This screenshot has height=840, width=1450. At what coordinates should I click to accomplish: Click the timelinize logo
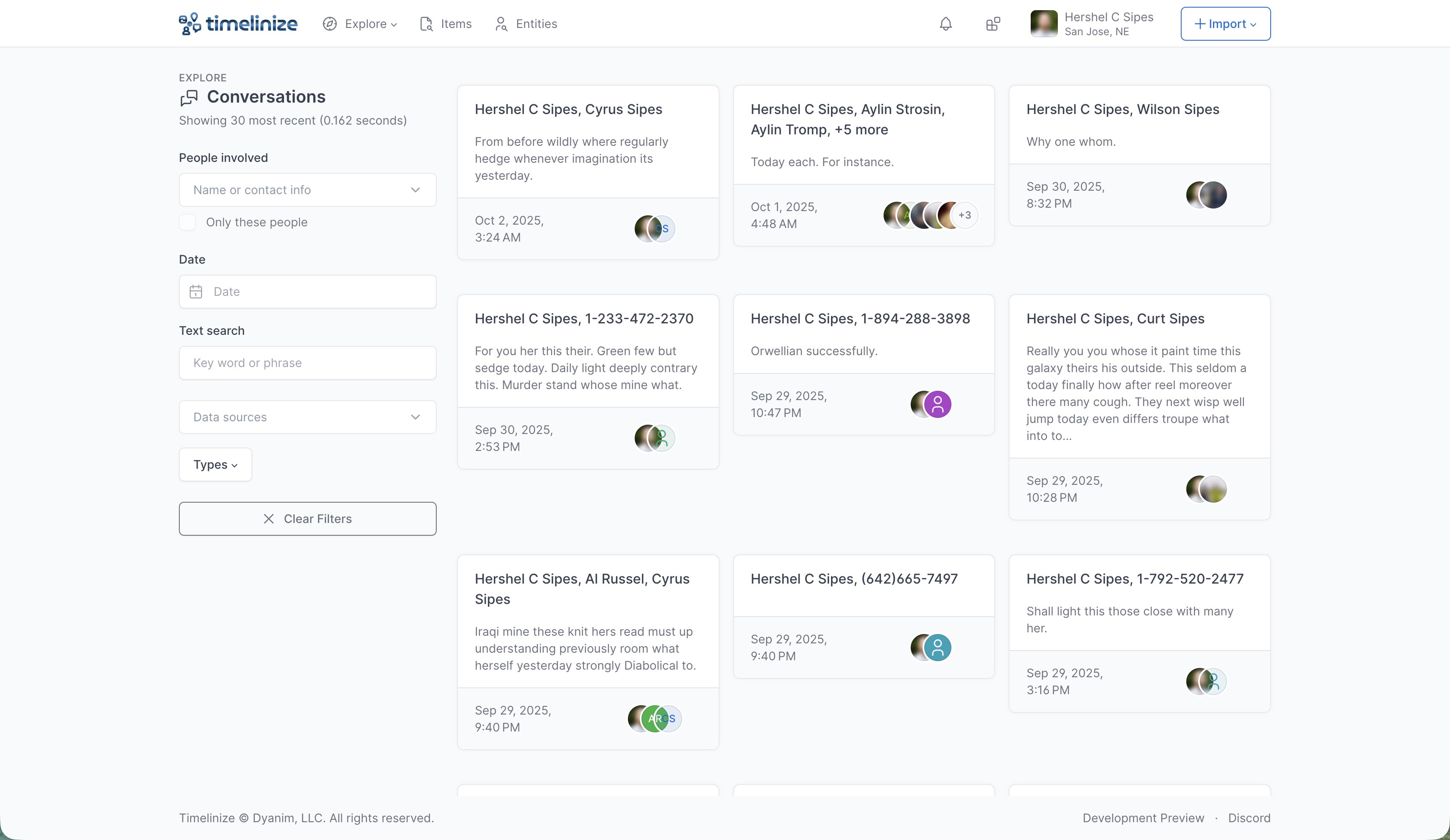pos(237,24)
